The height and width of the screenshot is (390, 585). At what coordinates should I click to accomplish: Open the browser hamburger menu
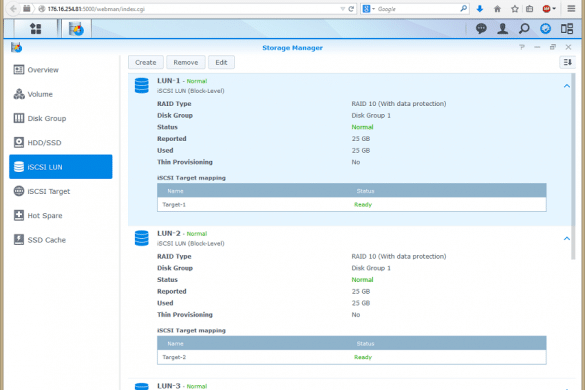click(x=571, y=9)
